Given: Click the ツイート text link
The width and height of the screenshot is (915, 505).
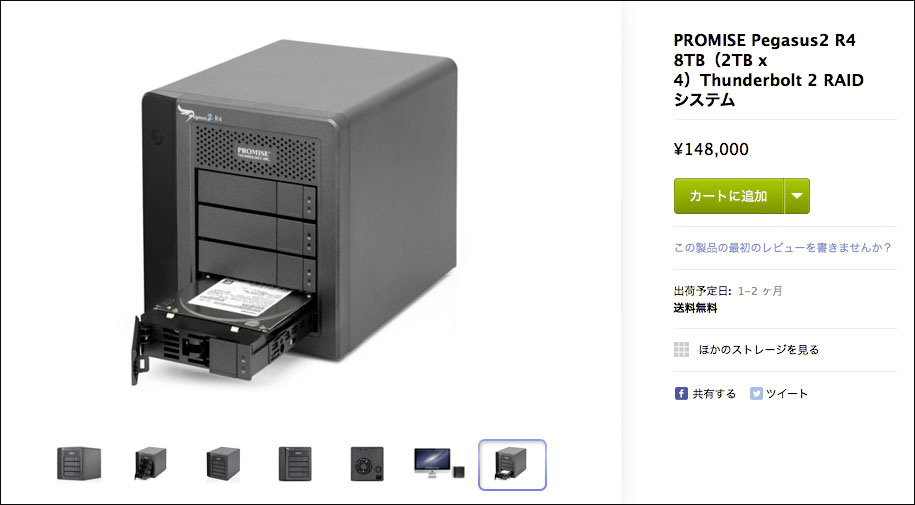Looking at the screenshot, I should (787, 394).
